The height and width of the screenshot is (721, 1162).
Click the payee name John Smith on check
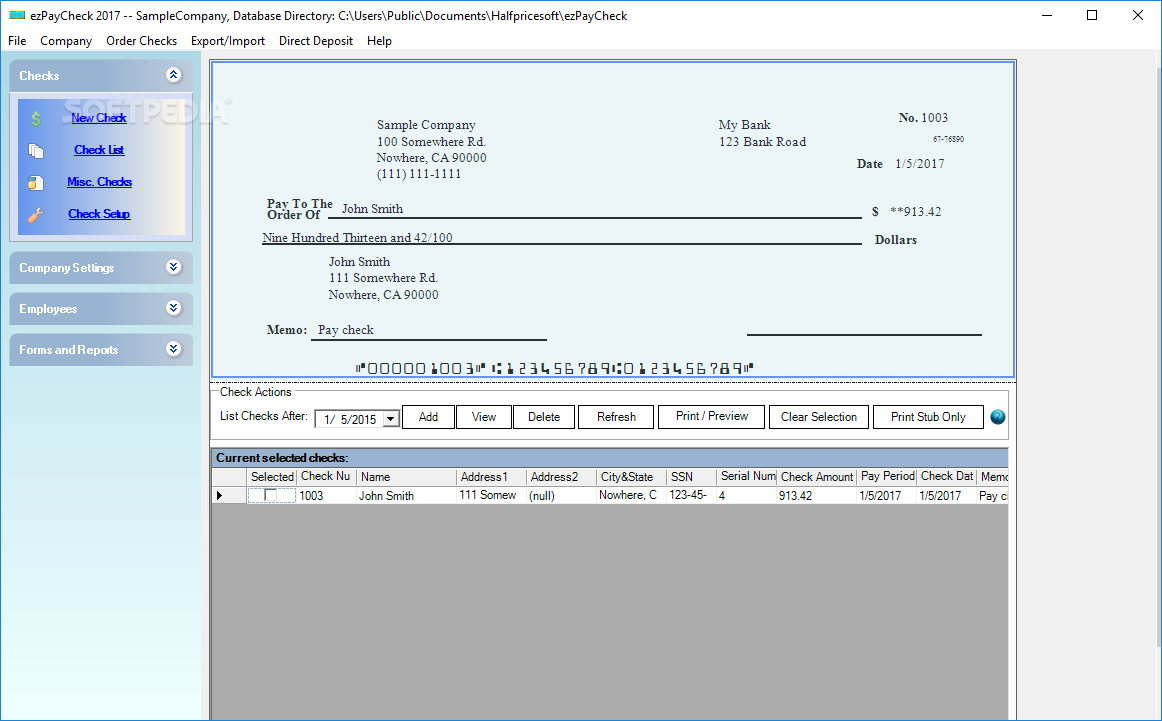tap(372, 209)
